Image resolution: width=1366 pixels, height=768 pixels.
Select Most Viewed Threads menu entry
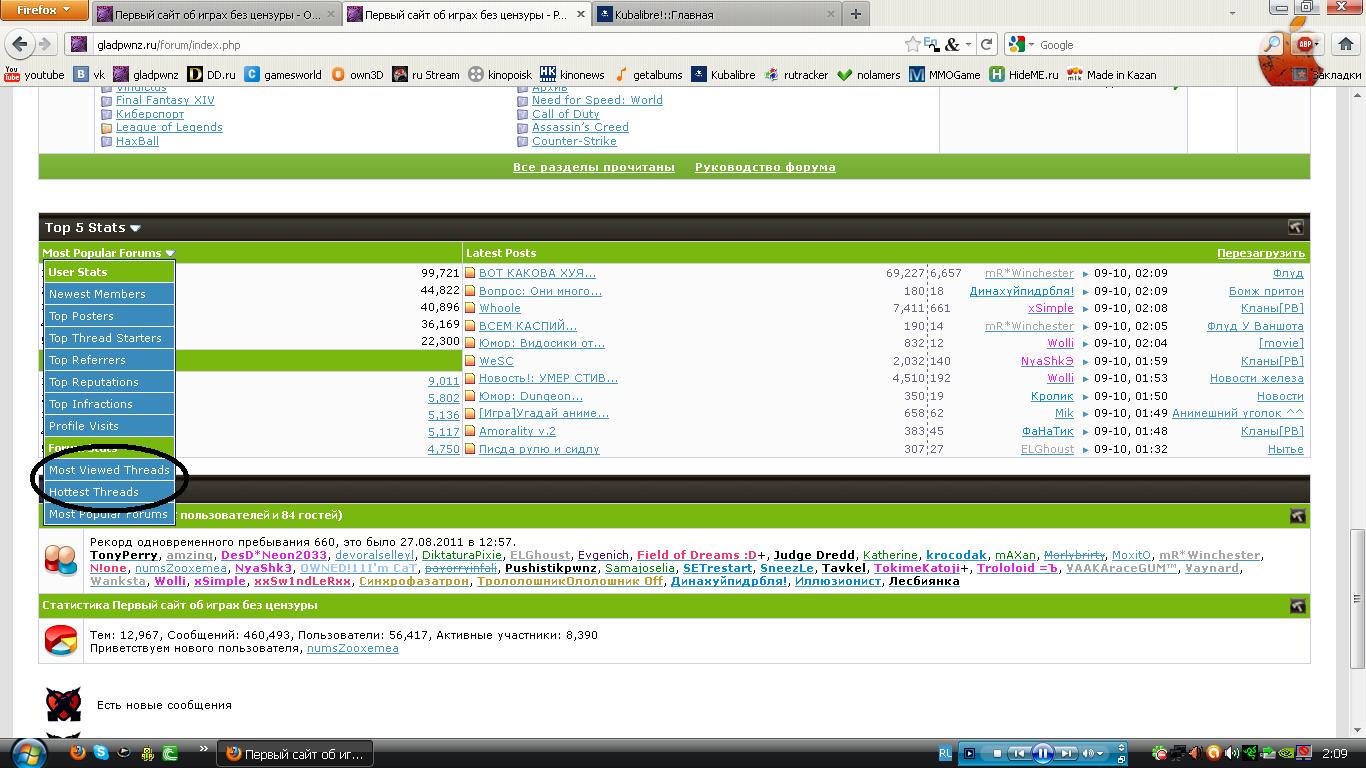pos(109,470)
